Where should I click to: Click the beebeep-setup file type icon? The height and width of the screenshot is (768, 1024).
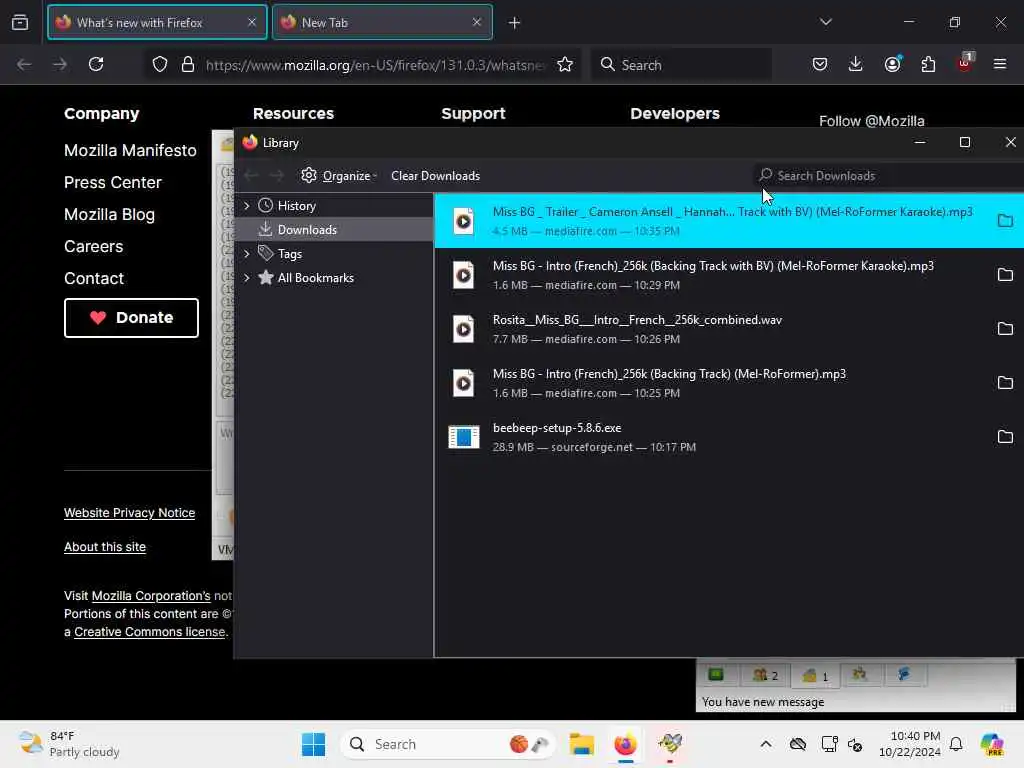coord(464,437)
